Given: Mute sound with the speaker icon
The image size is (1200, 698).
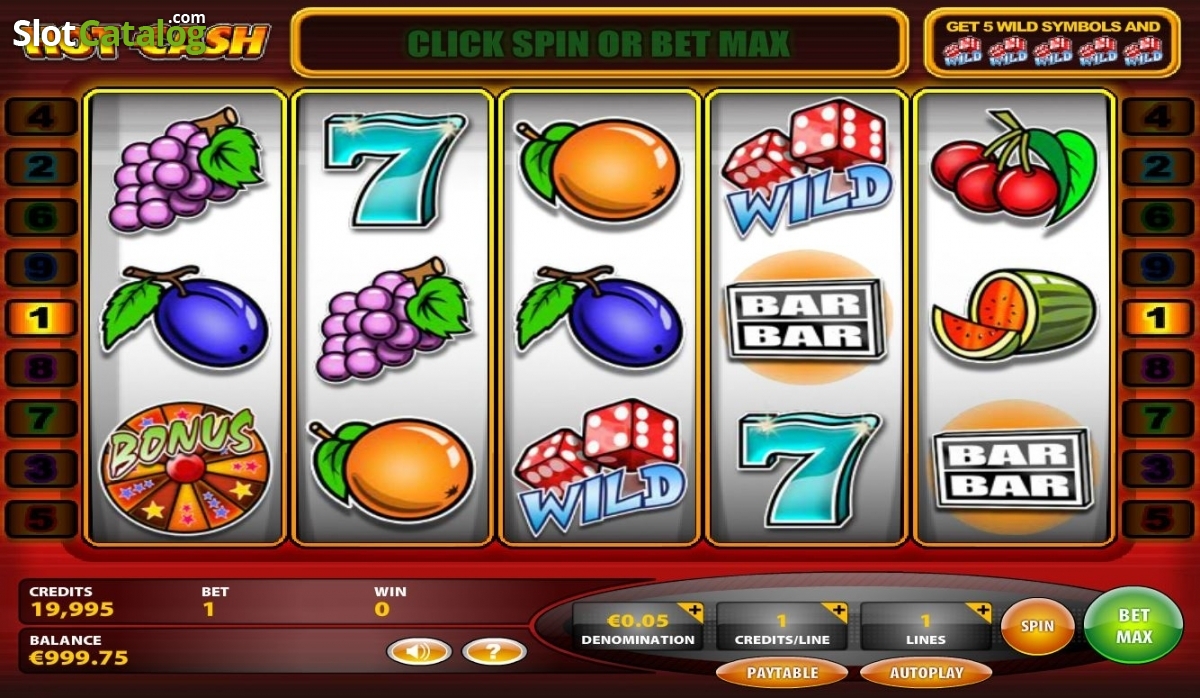Looking at the screenshot, I should coord(419,652).
